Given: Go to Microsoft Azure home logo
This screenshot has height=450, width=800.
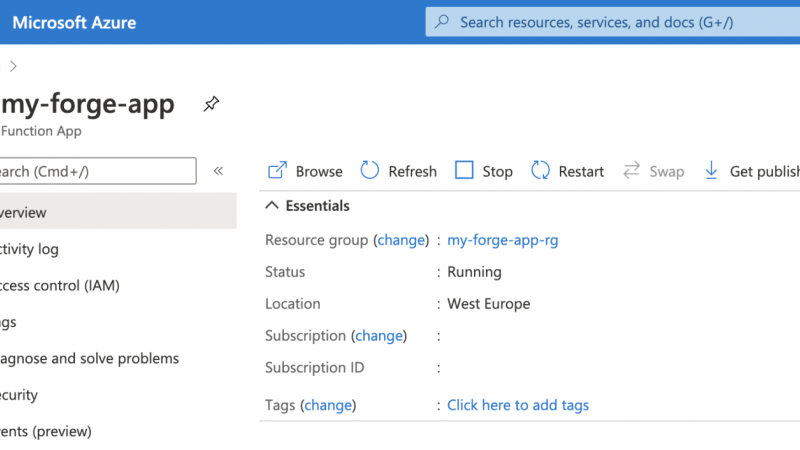Looking at the screenshot, I should click(x=74, y=22).
